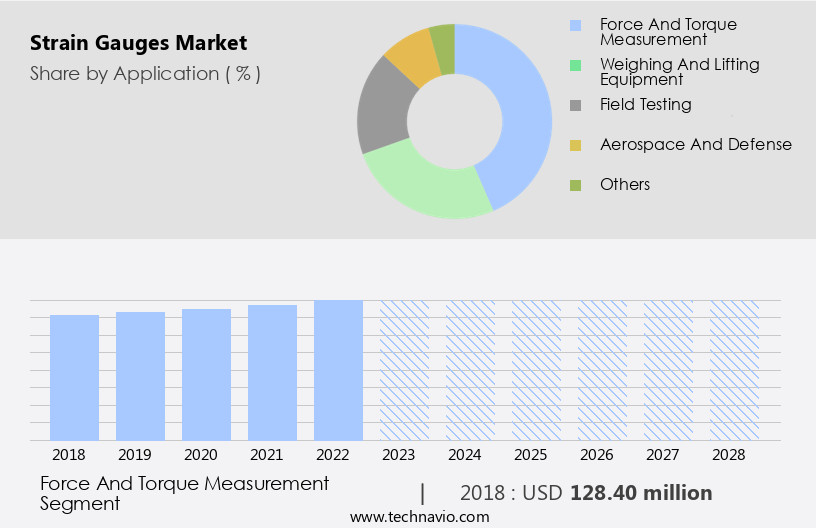This screenshot has height=528, width=816.
Task: Open the www.technavio.com link
Action: coord(419,516)
